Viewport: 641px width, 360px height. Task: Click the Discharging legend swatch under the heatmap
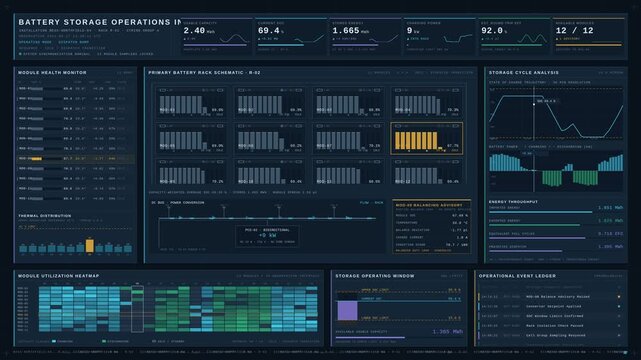click(x=104, y=341)
